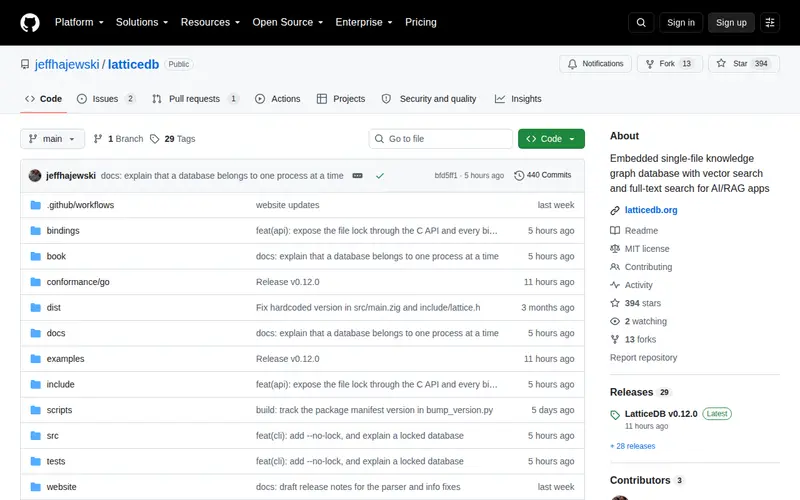Open the latticedb.org website link
This screenshot has width=800, height=500.
tap(651, 210)
